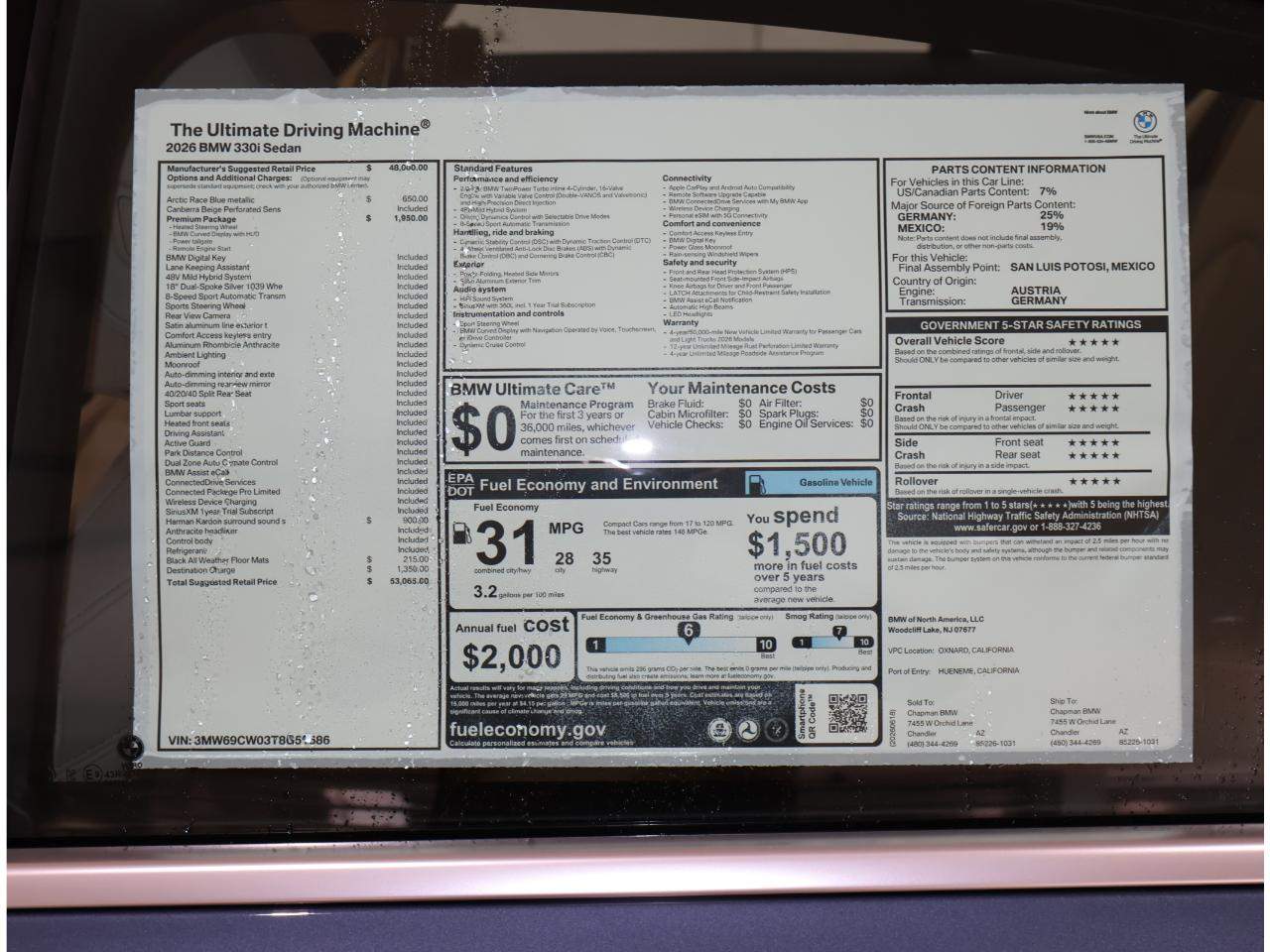Click the Arctic Race Blue metallic option
1270x952 pixels.
tap(297, 199)
